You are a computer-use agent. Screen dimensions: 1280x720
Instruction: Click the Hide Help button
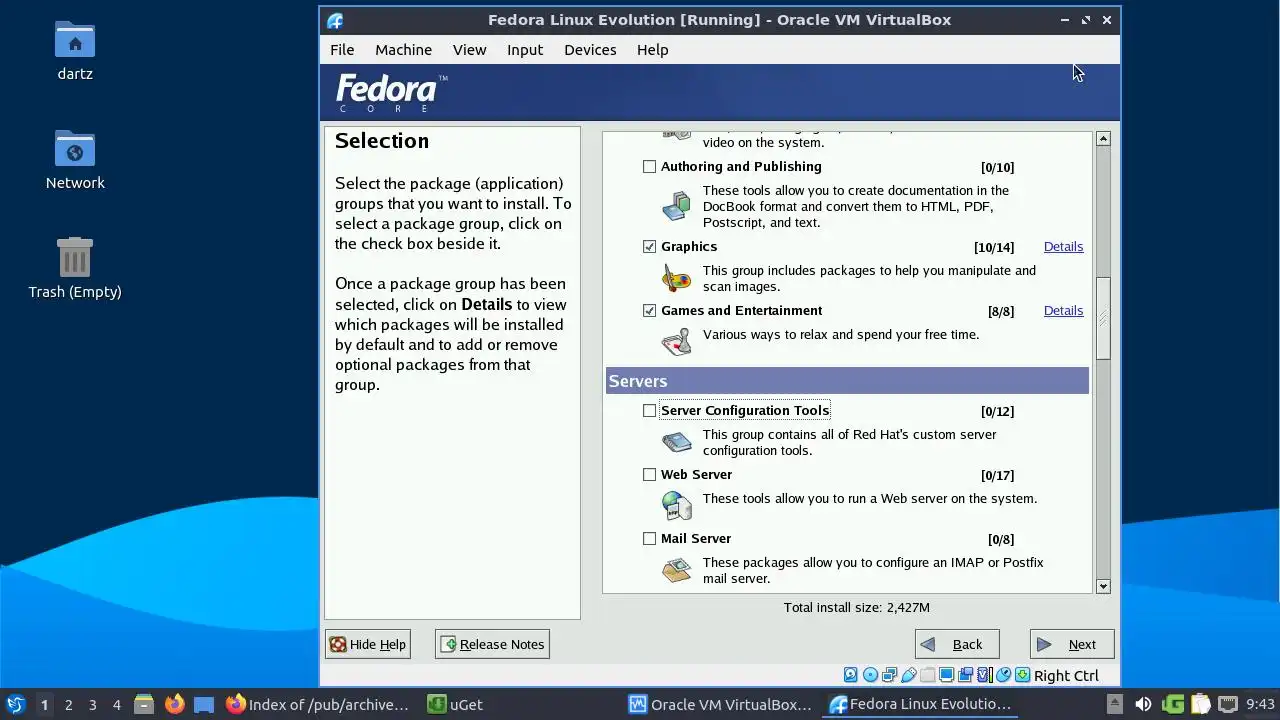tap(368, 644)
